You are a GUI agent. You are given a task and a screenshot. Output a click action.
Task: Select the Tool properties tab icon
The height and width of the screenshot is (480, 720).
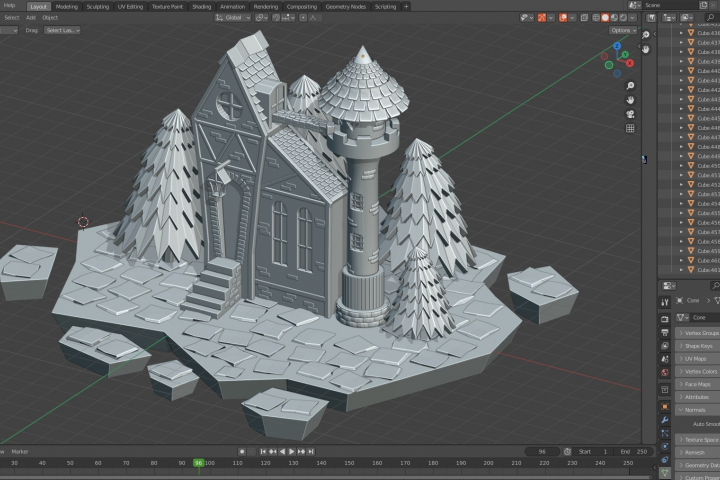[x=664, y=302]
